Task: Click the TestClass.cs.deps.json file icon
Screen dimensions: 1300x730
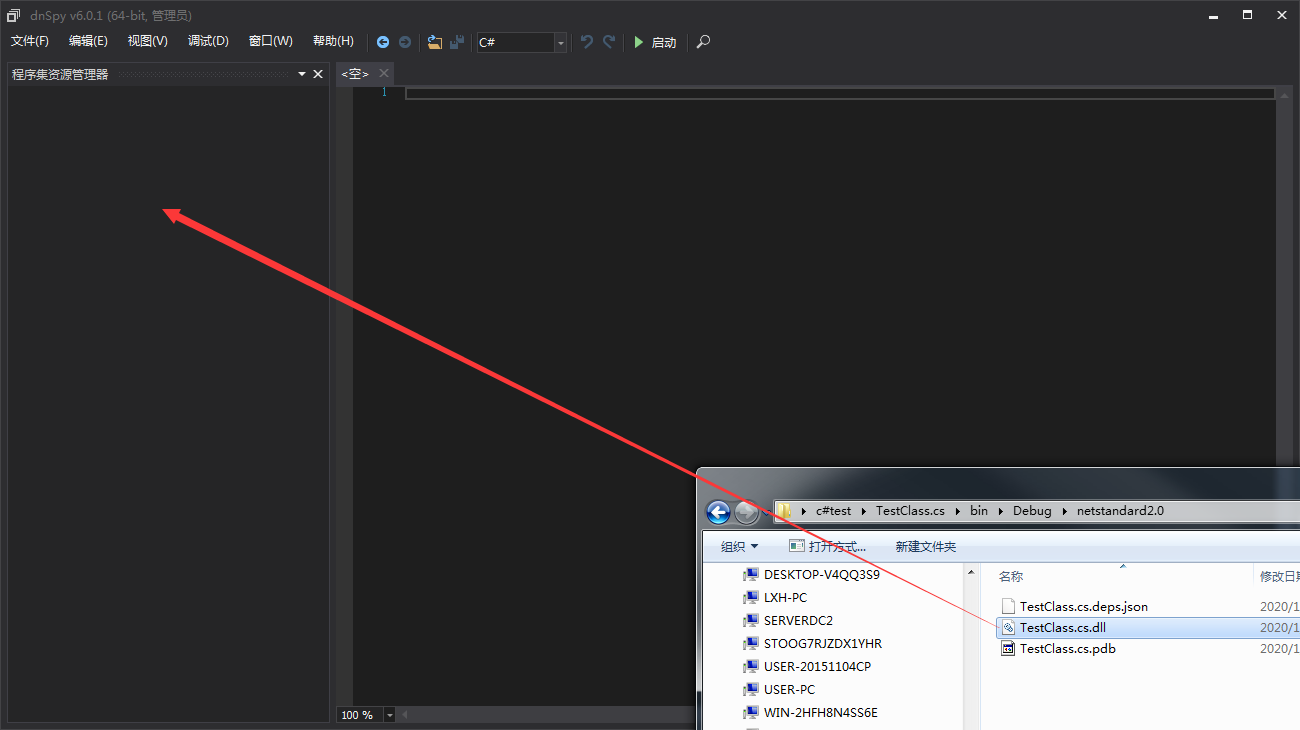Action: pyautogui.click(x=1009, y=607)
